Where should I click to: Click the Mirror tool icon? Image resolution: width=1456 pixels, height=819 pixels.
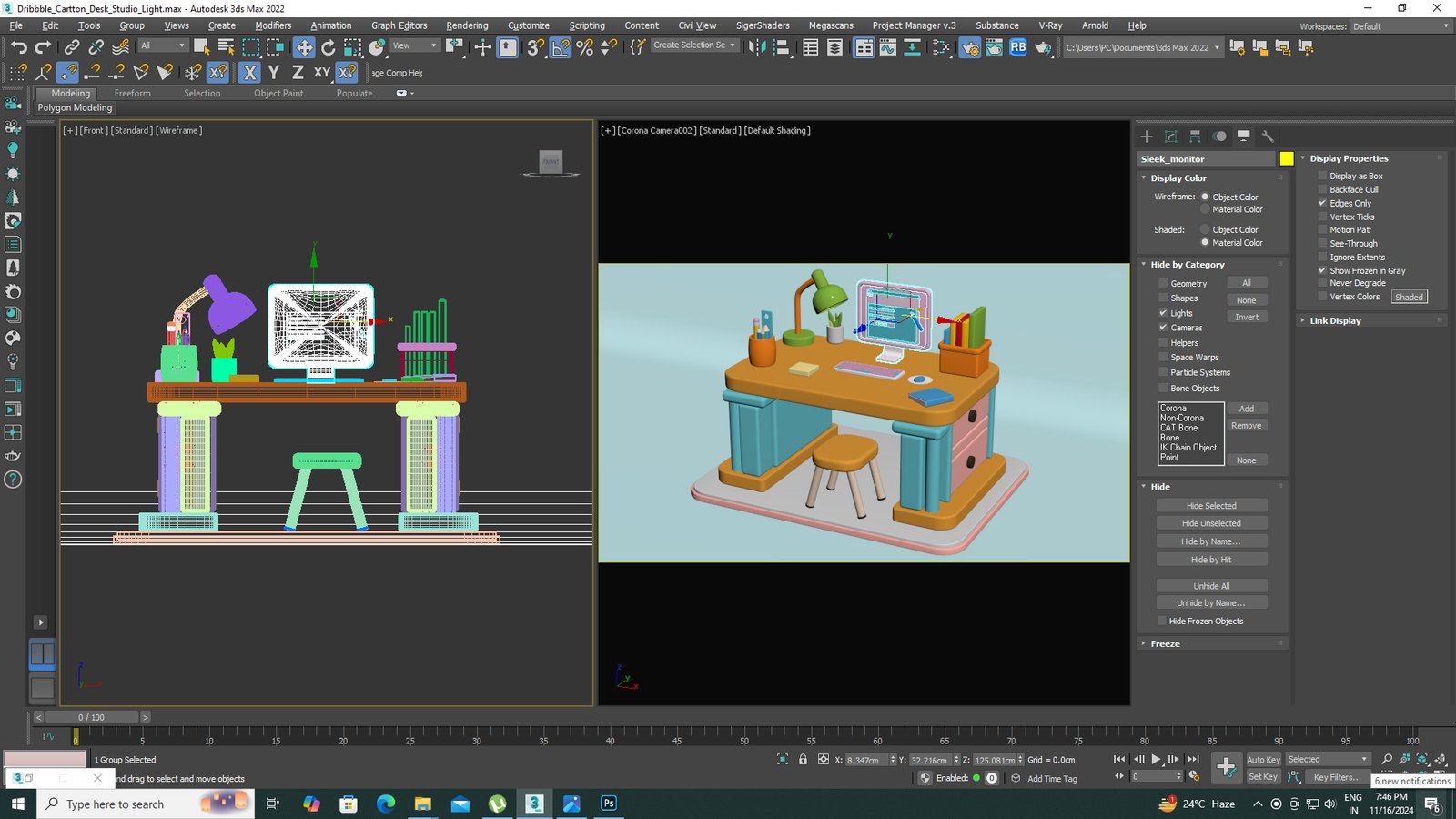[757, 47]
